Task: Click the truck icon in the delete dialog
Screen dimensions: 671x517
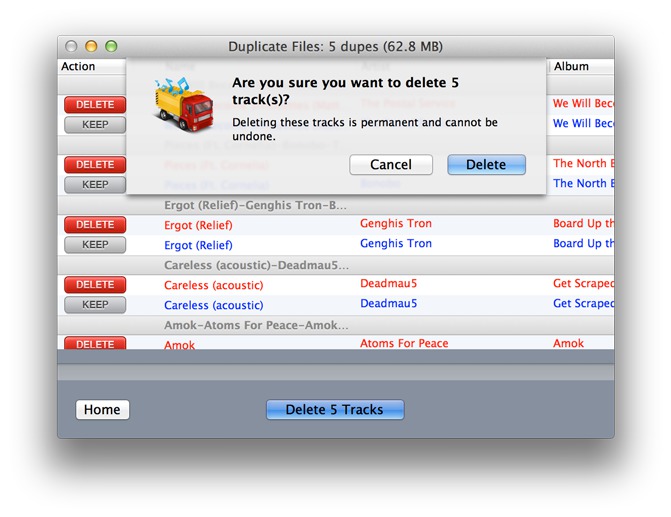Action: tap(183, 104)
